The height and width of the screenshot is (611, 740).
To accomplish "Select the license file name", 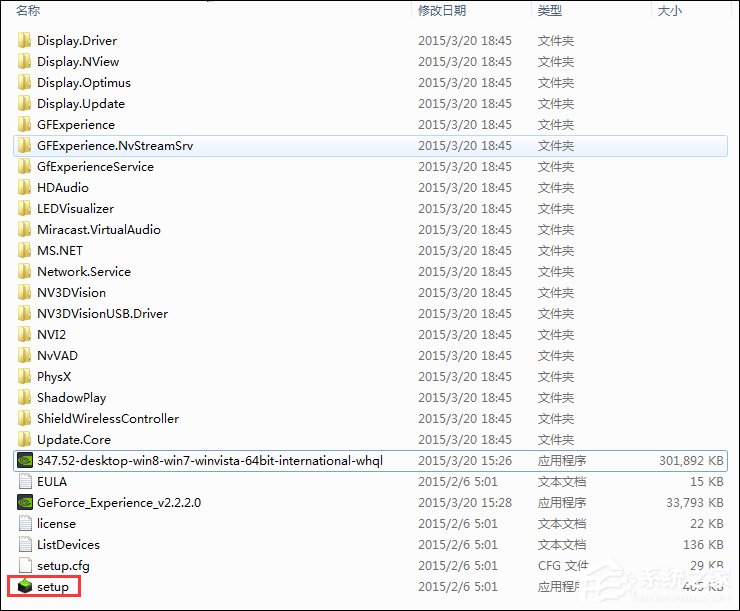I will [x=56, y=523].
